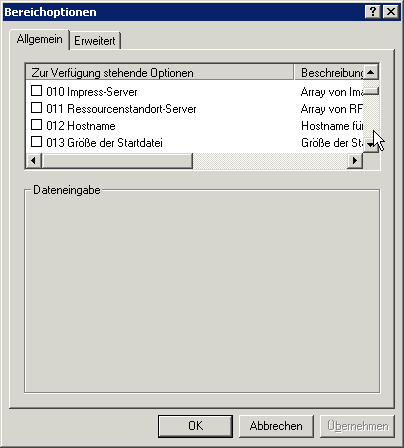Click the horizontal scrollbar thumb
Screen dimensions: 404x448
[x=117, y=161]
